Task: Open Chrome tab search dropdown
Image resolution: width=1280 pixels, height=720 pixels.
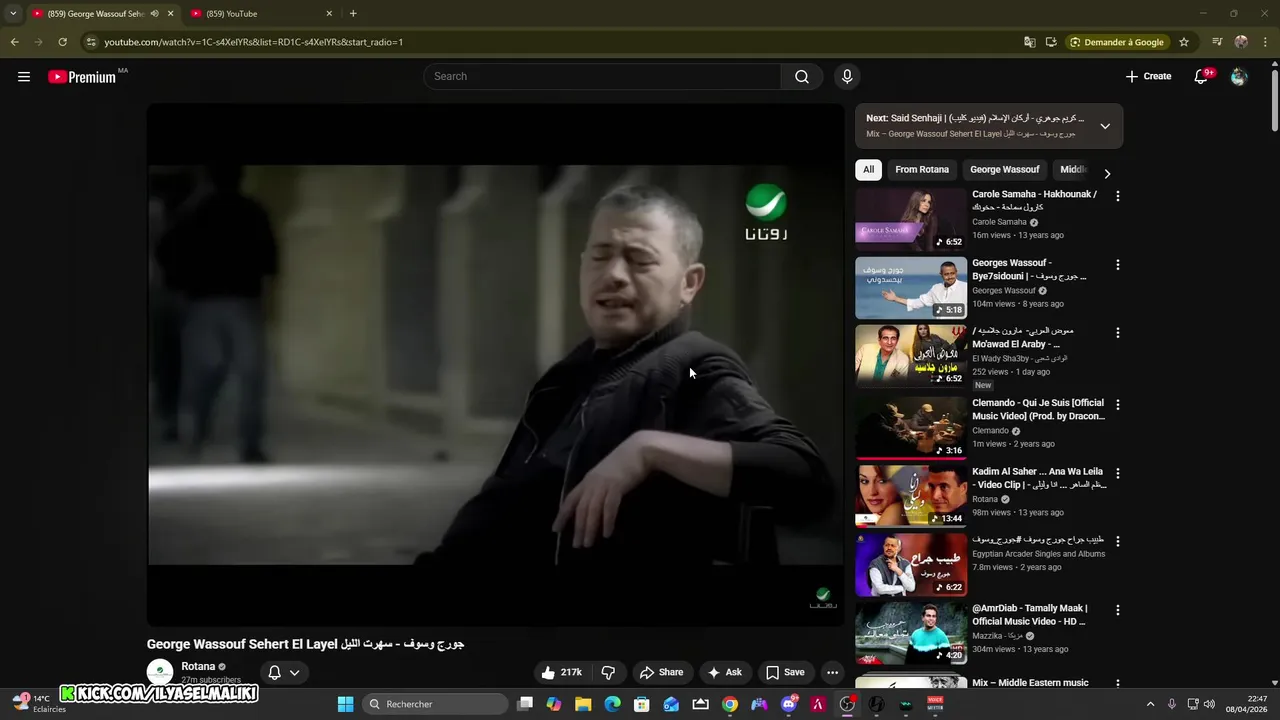Action: tap(13, 14)
